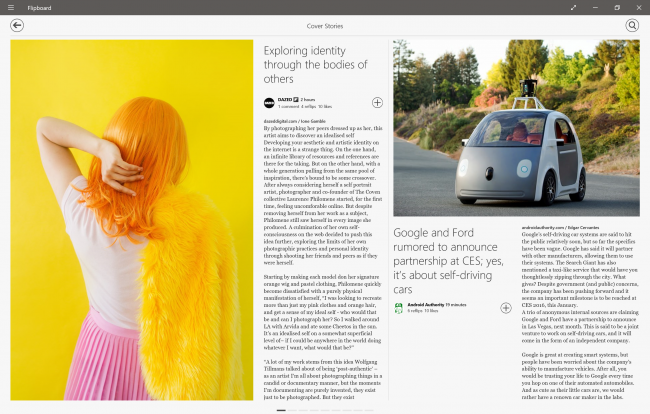Viewport: 650px width, 414px height.
Task: Click paragraph starting 'Google's self-driving car systems'
Action: 580,270
